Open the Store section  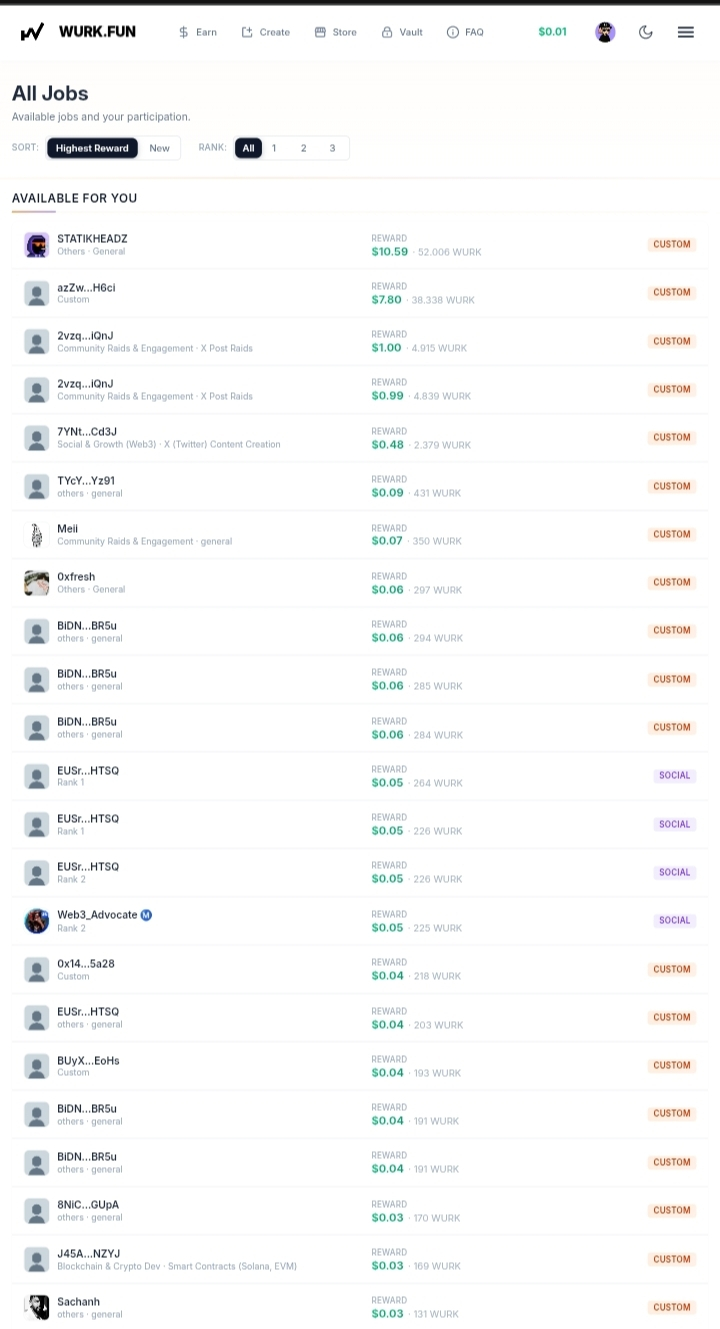pyautogui.click(x=335, y=32)
